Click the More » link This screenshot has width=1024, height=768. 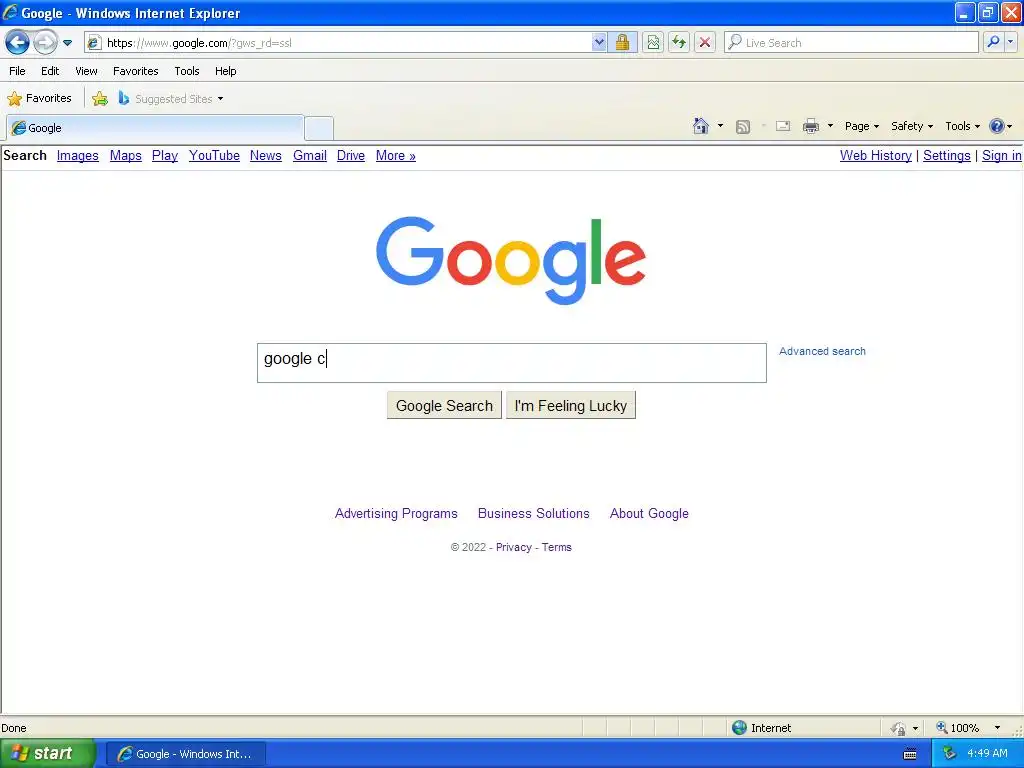(396, 155)
